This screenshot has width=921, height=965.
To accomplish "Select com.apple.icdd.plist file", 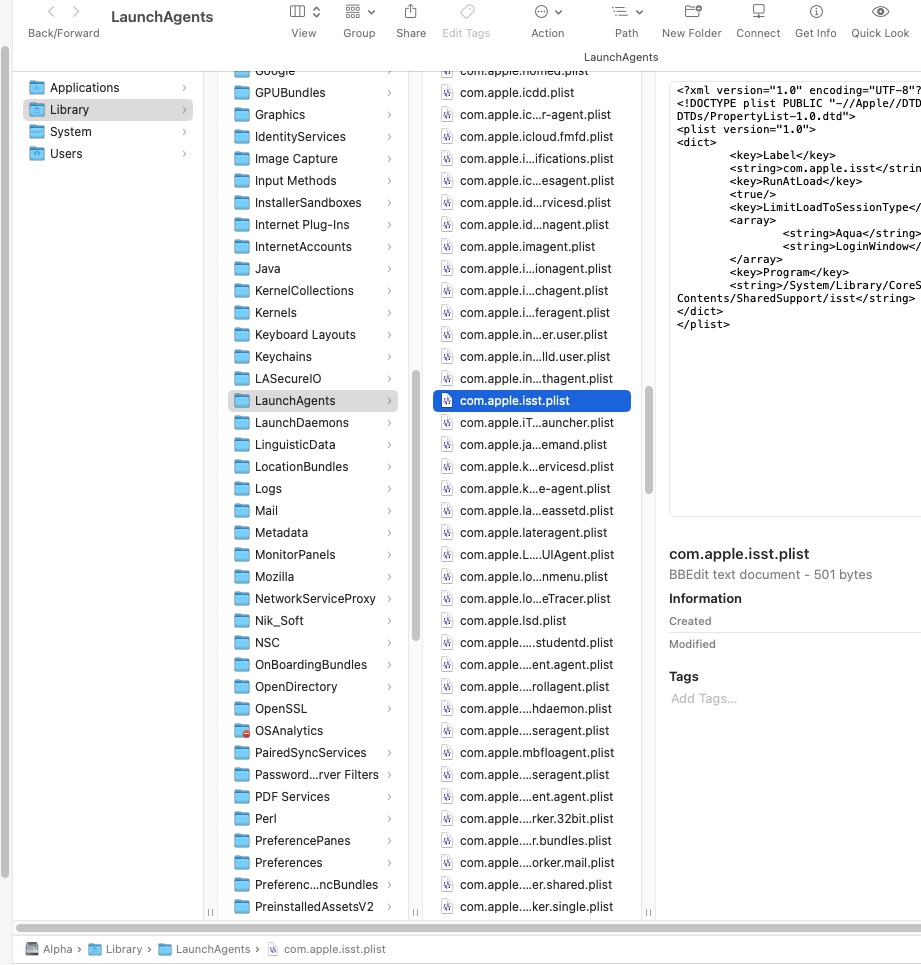I will [532, 93].
